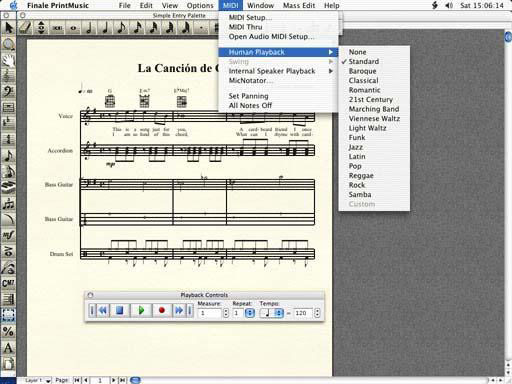Choose Samba playback style

click(374, 194)
